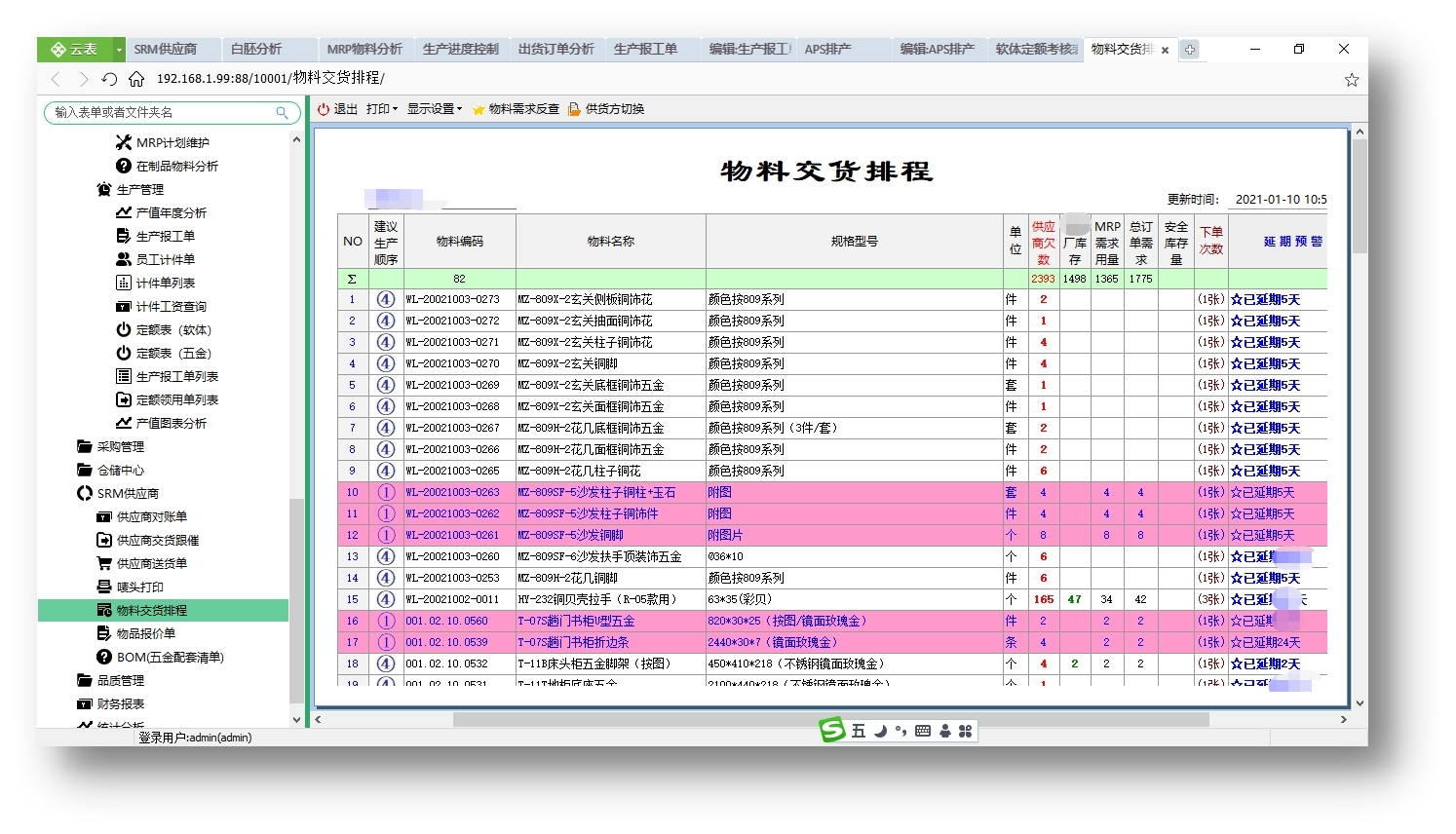
Task: Reload the page with refresh icon
Action: coord(109,79)
